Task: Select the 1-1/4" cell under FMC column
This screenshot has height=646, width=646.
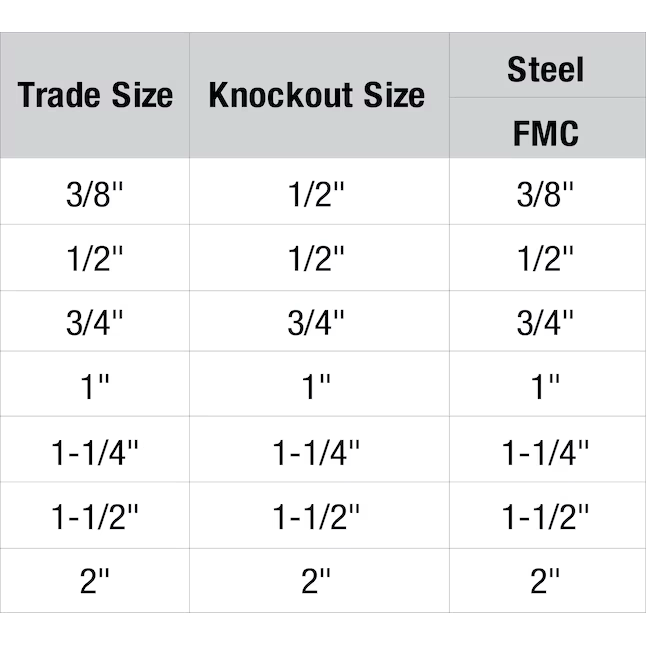Action: (x=545, y=451)
